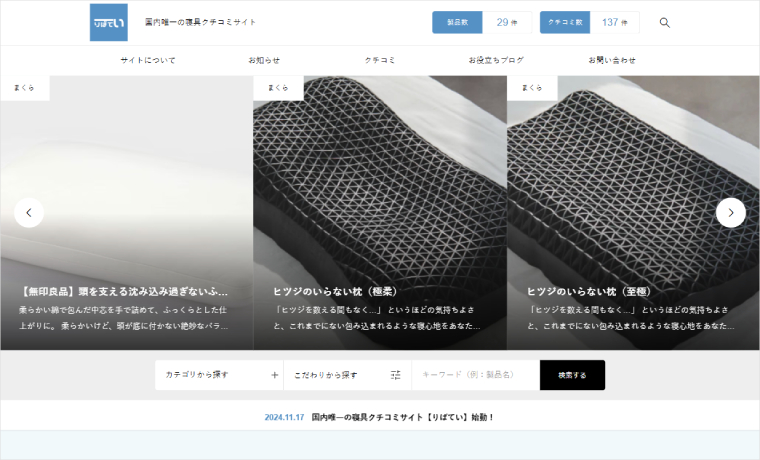Click the まくら tag on the 無印良品 slide

pos(25,88)
